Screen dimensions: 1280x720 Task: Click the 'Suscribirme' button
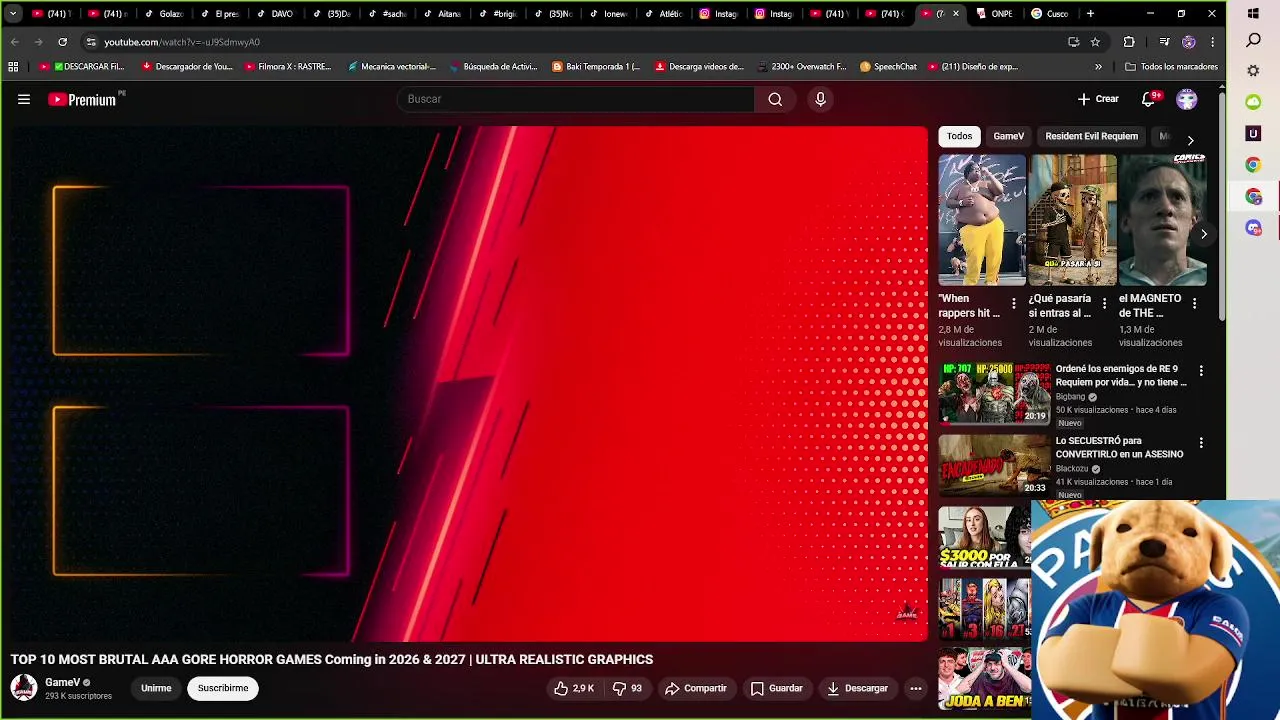(223, 688)
